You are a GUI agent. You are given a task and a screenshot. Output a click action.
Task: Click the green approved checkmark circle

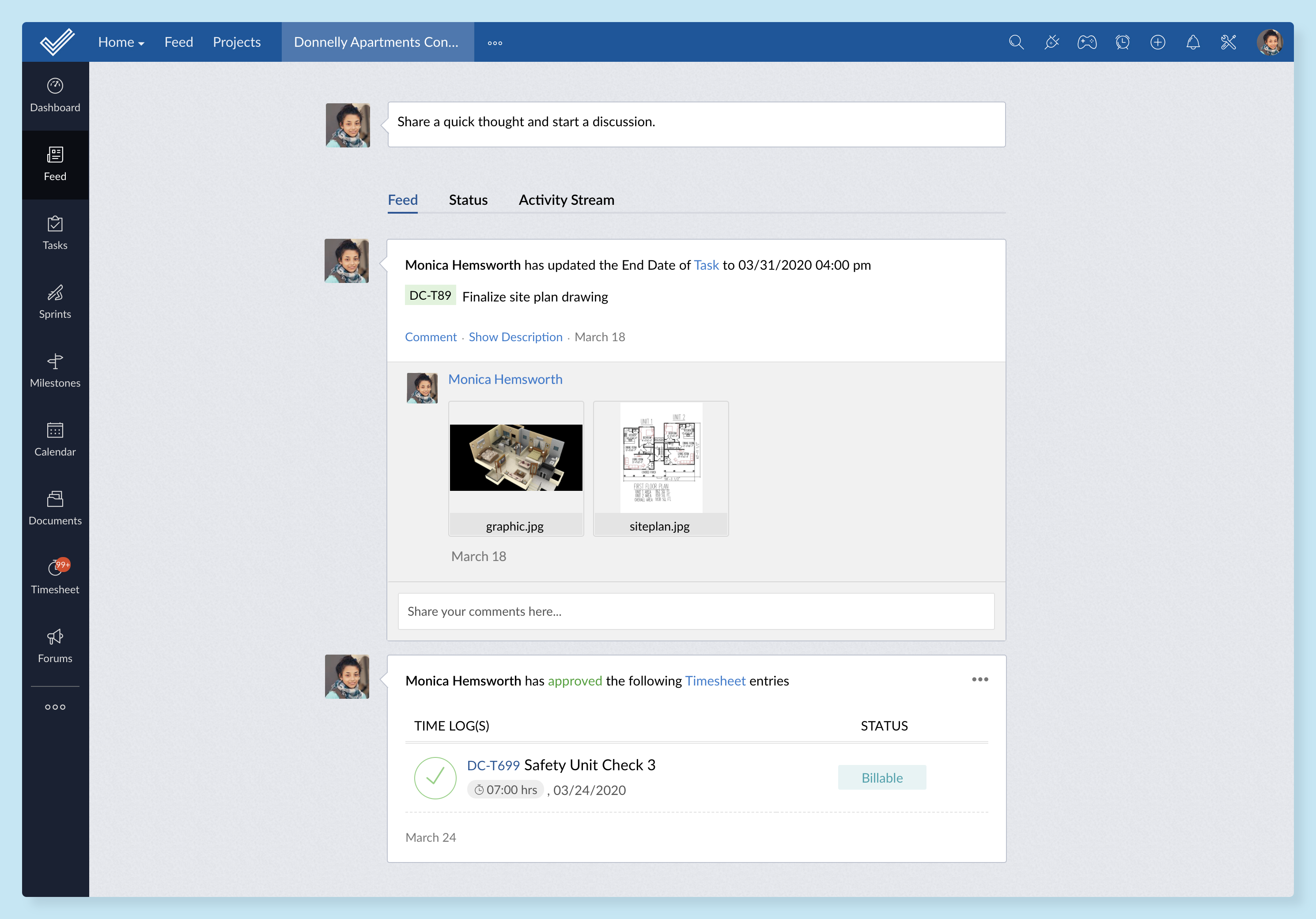coord(435,777)
